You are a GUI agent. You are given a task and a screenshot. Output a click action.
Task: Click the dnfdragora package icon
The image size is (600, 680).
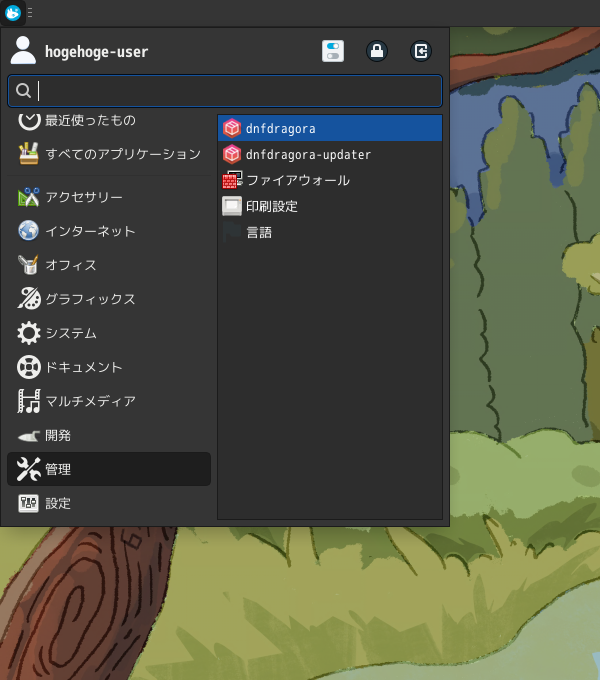click(x=232, y=128)
